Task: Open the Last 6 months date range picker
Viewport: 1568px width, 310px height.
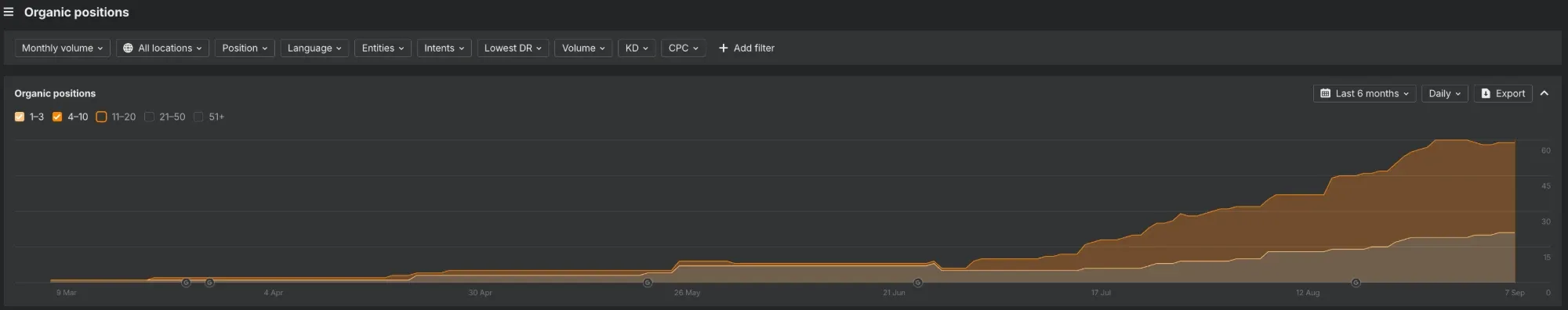Action: point(1364,93)
